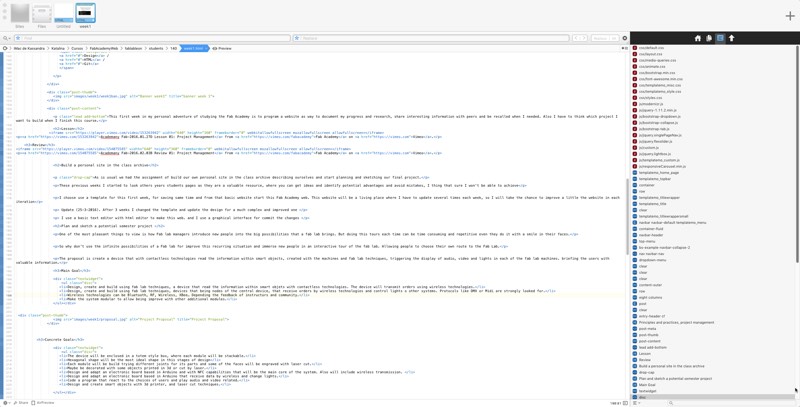Open the navigator sort options menu at the bottom
Screen dimensions: 800x407
point(636,403)
